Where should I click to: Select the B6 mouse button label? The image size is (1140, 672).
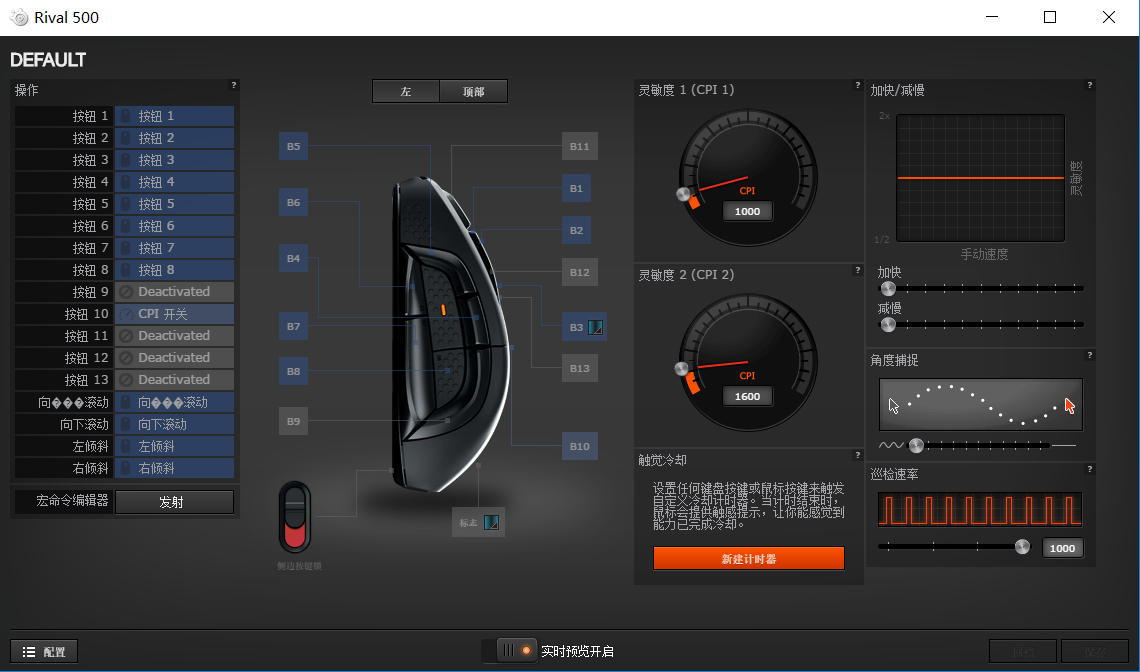click(x=293, y=202)
